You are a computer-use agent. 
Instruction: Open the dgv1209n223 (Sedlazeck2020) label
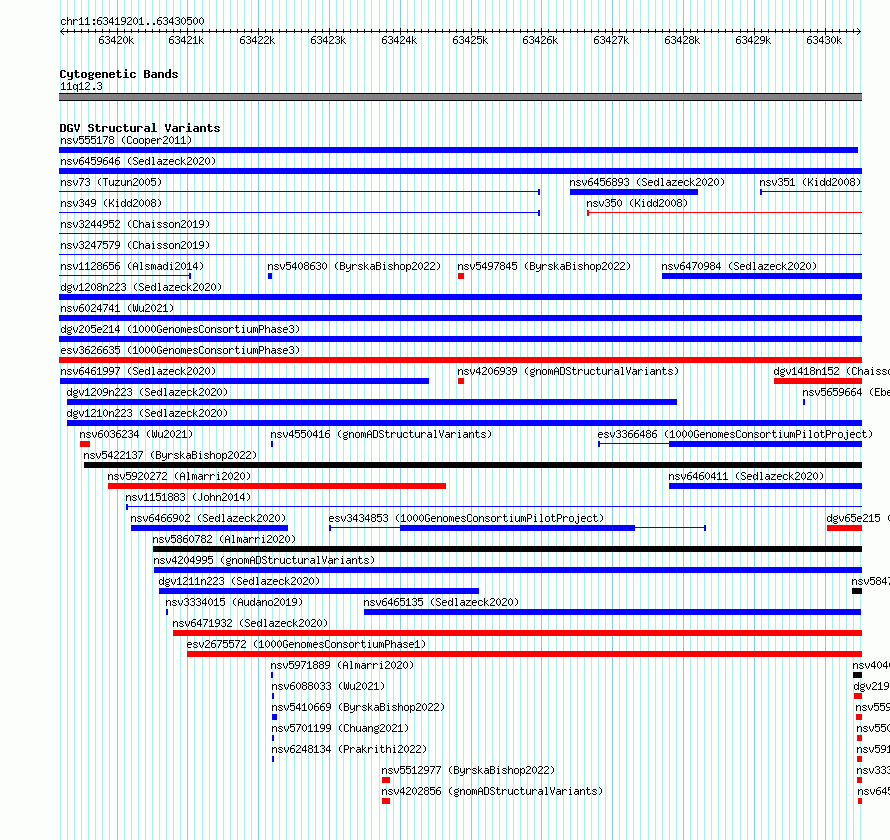click(x=147, y=392)
